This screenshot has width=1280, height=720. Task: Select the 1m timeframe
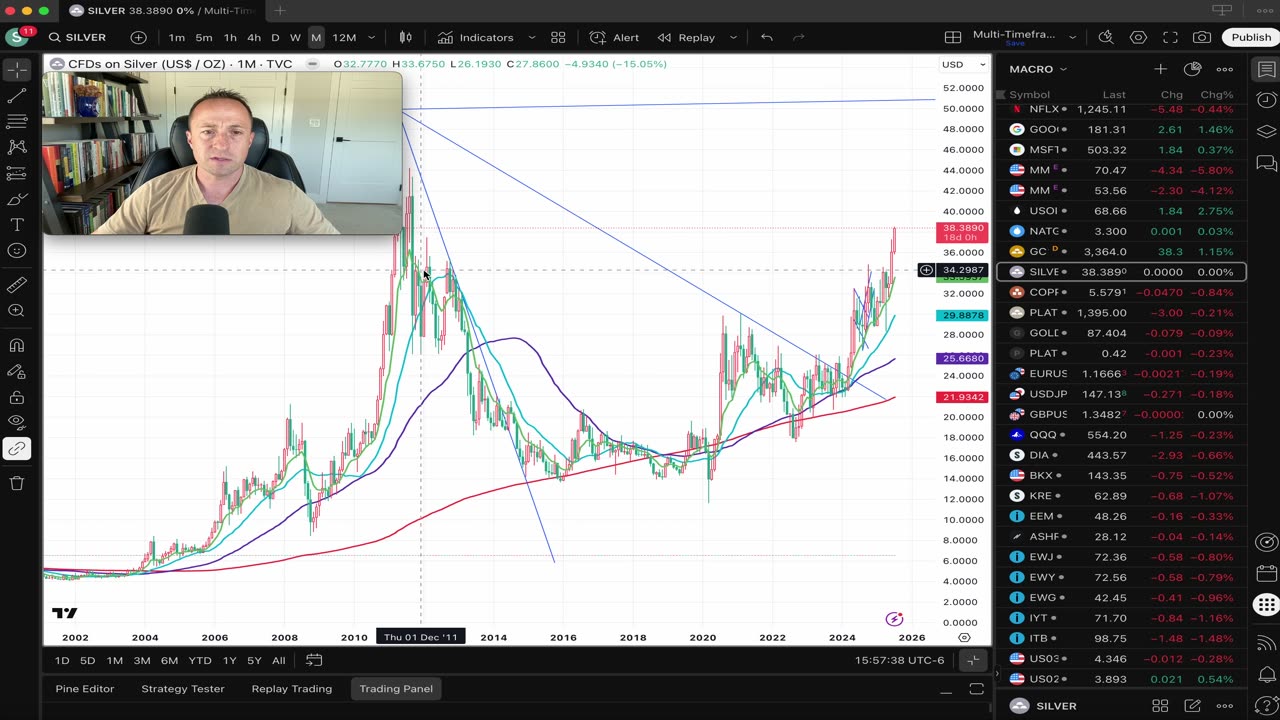(x=176, y=37)
